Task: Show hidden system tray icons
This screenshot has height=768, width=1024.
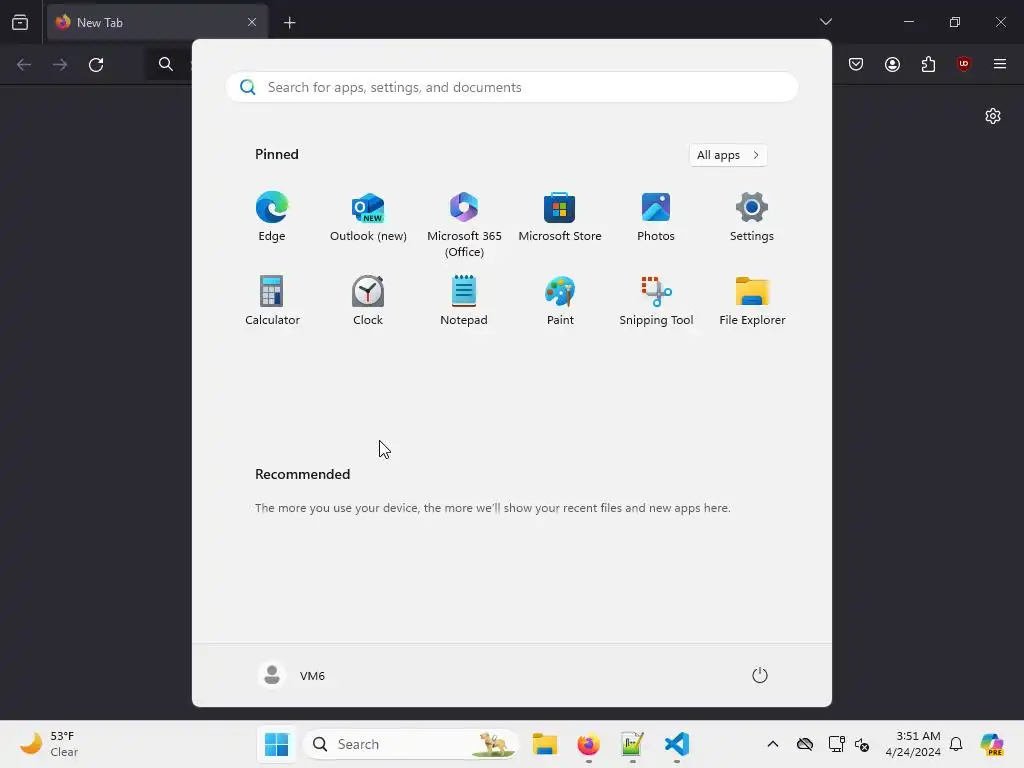Action: [773, 744]
